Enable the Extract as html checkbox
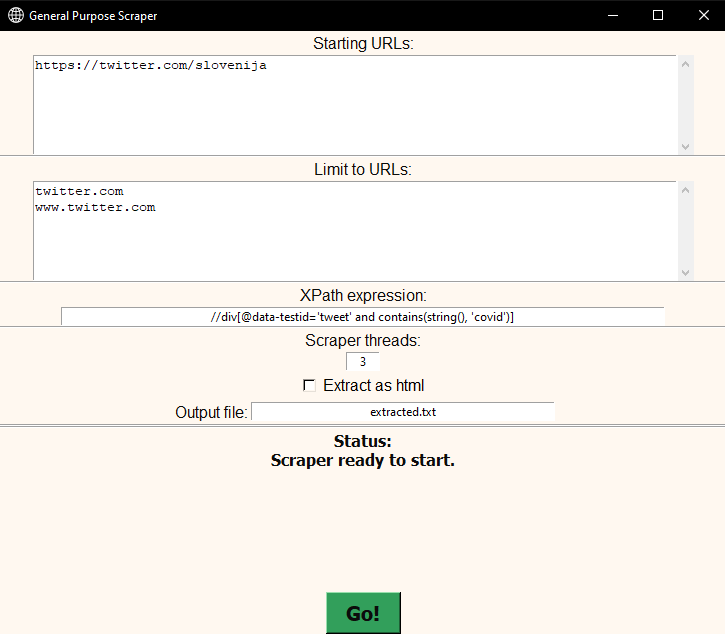This screenshot has height=634, width=725. pyautogui.click(x=309, y=386)
